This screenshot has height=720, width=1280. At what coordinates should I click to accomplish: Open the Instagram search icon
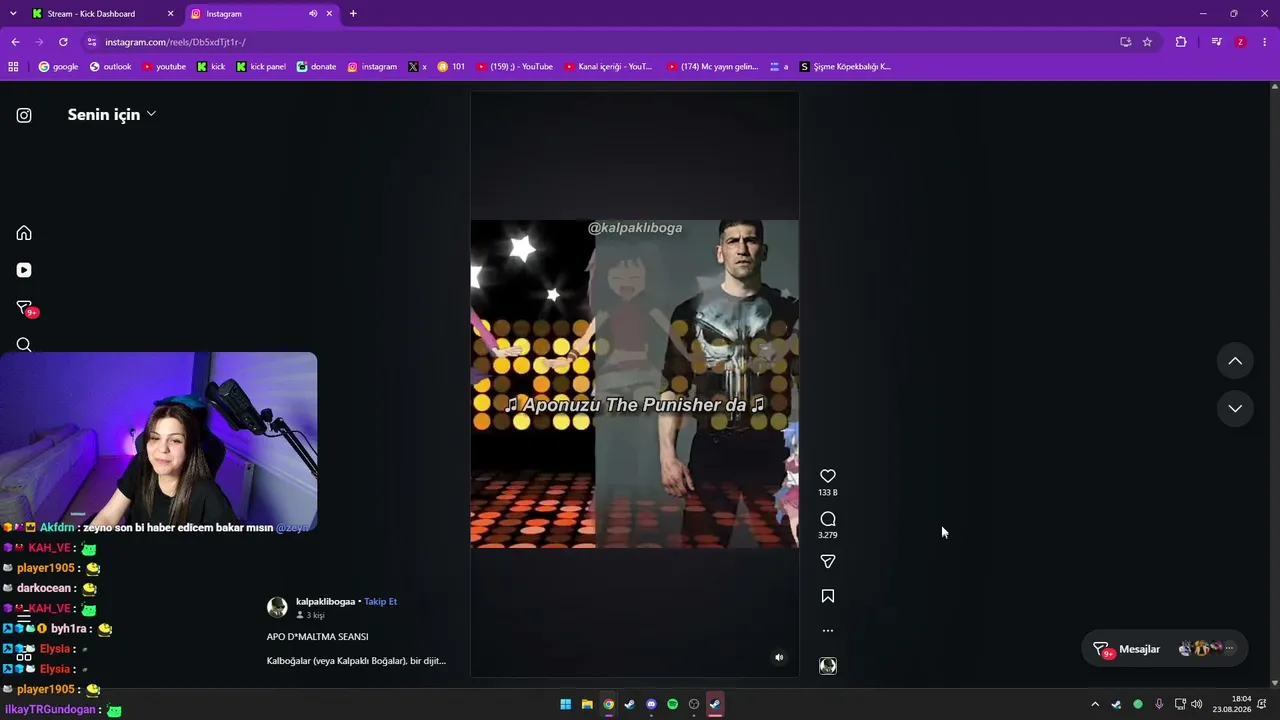pos(24,345)
